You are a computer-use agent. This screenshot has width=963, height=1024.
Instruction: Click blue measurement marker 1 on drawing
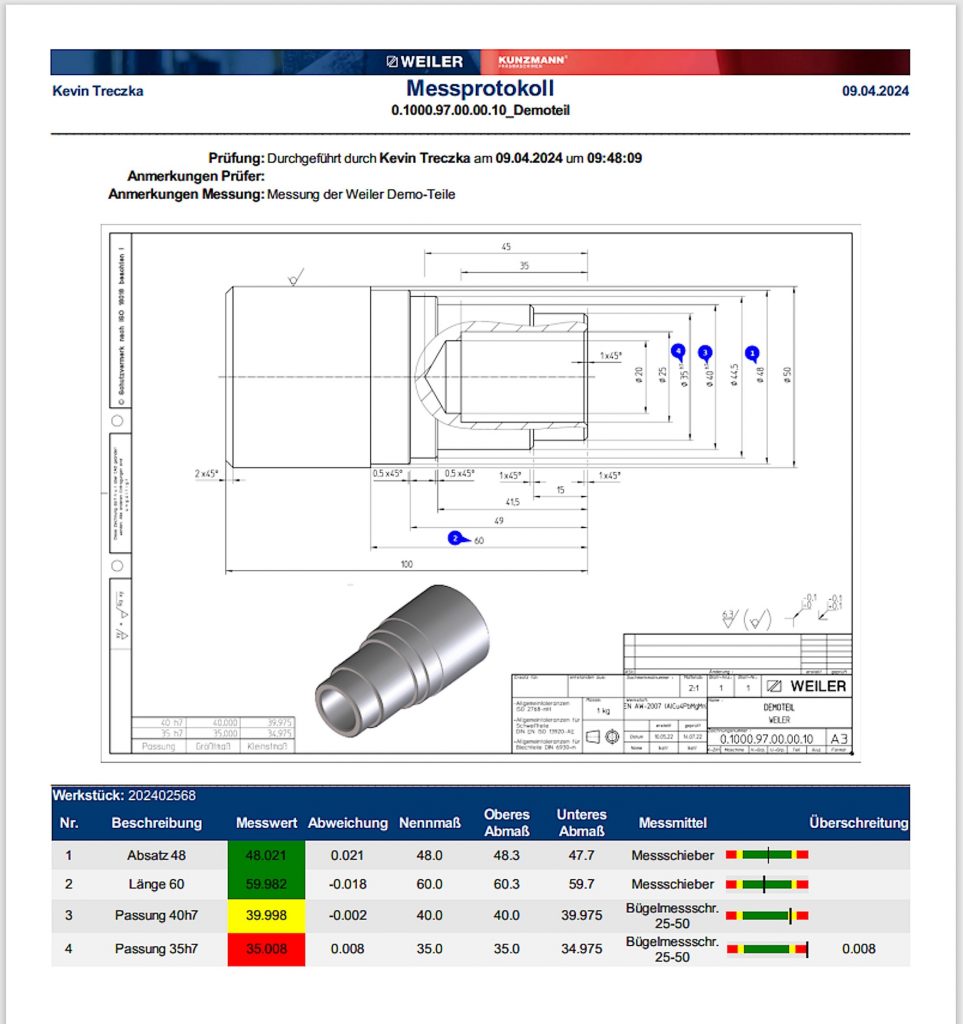pos(754,352)
